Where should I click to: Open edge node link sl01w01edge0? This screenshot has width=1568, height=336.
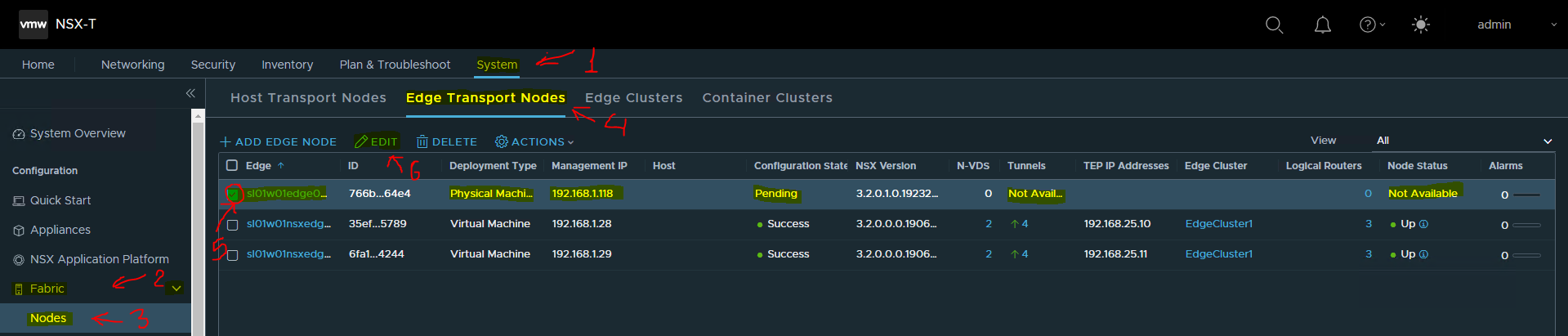tap(286, 194)
